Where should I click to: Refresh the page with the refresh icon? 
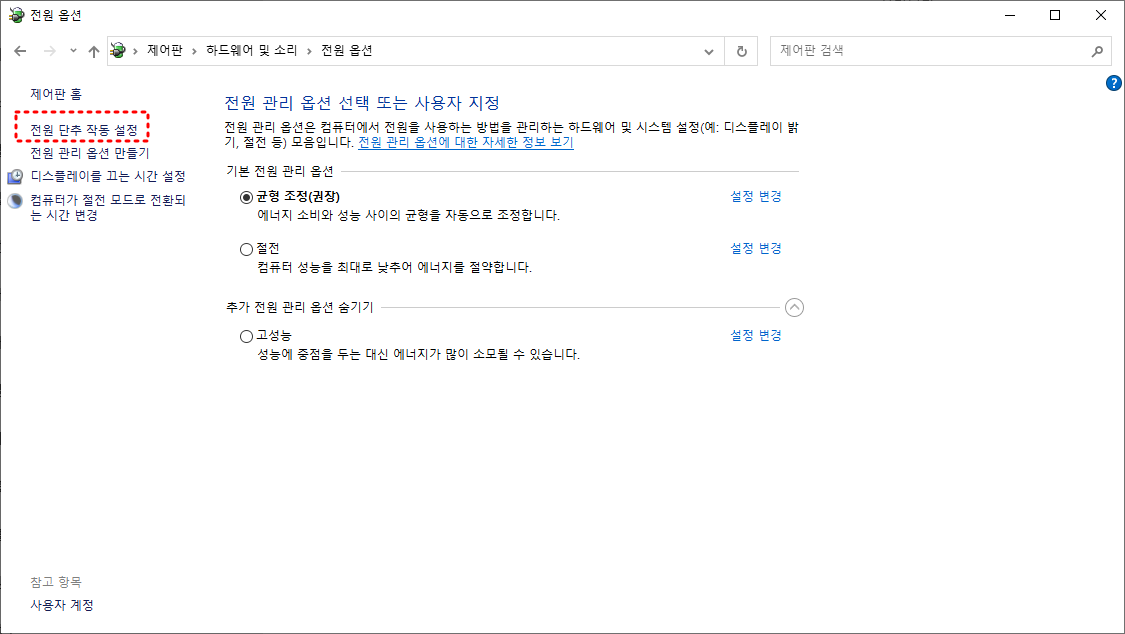tap(741, 50)
